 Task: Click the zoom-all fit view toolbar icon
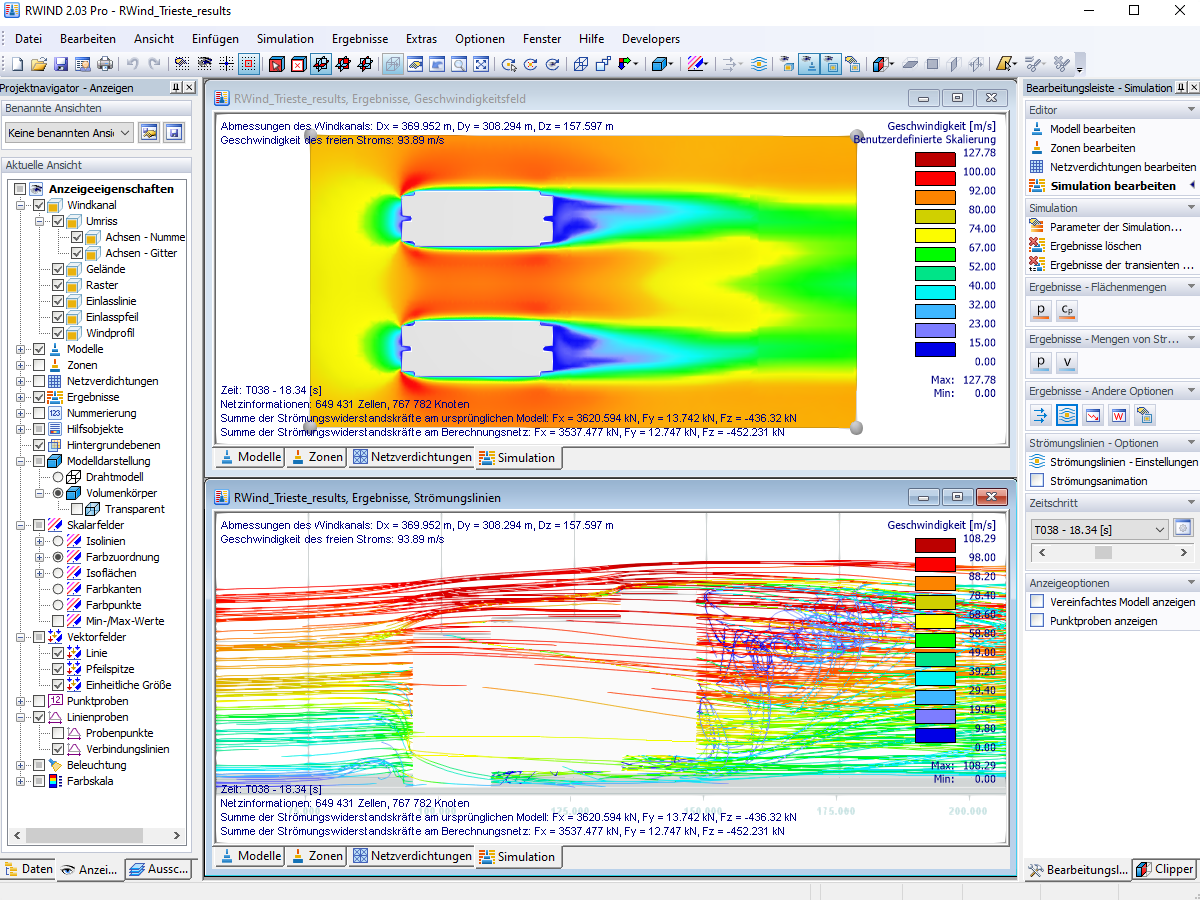tap(481, 64)
